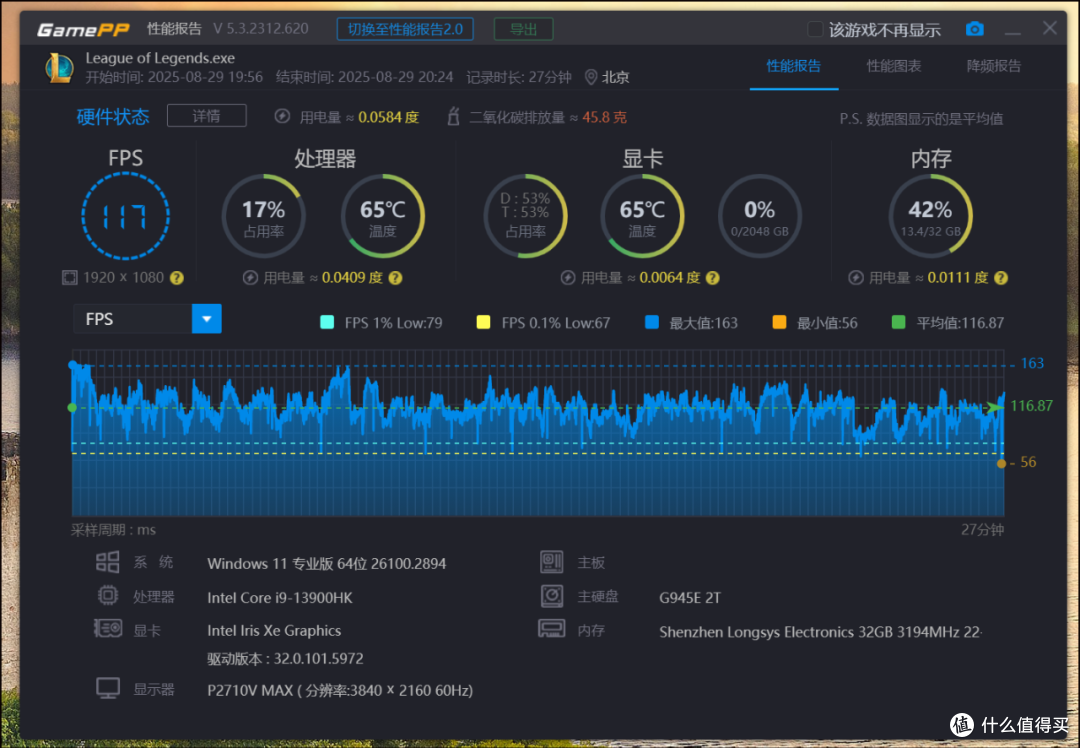Close the GamePP report window

(x=1050, y=28)
